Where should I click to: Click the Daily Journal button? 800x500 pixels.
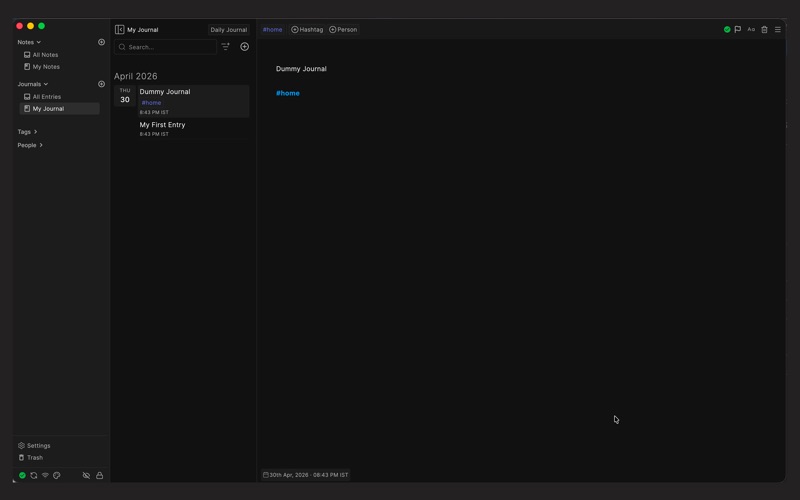click(x=229, y=30)
